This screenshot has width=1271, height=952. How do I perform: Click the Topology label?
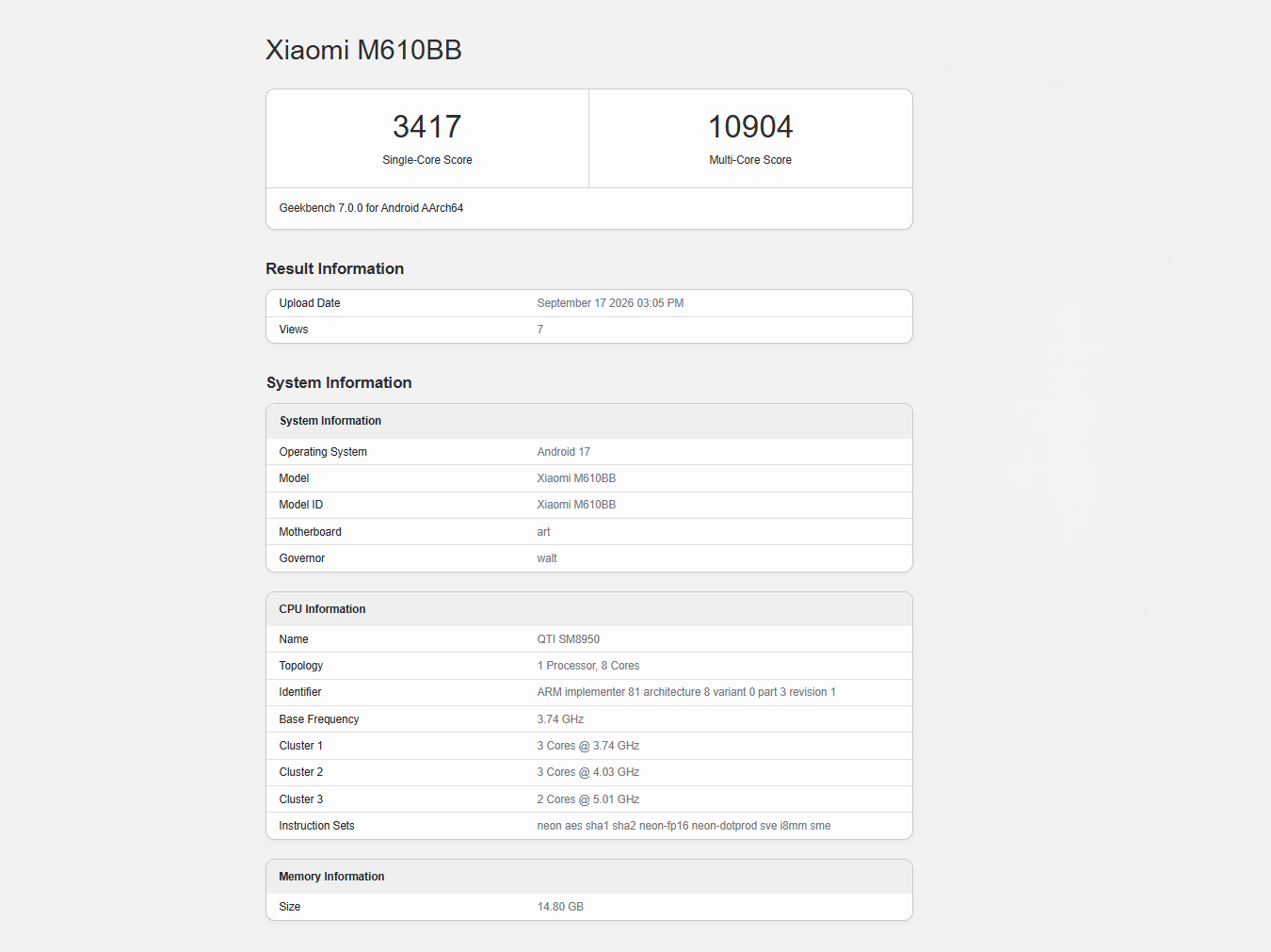(x=301, y=666)
